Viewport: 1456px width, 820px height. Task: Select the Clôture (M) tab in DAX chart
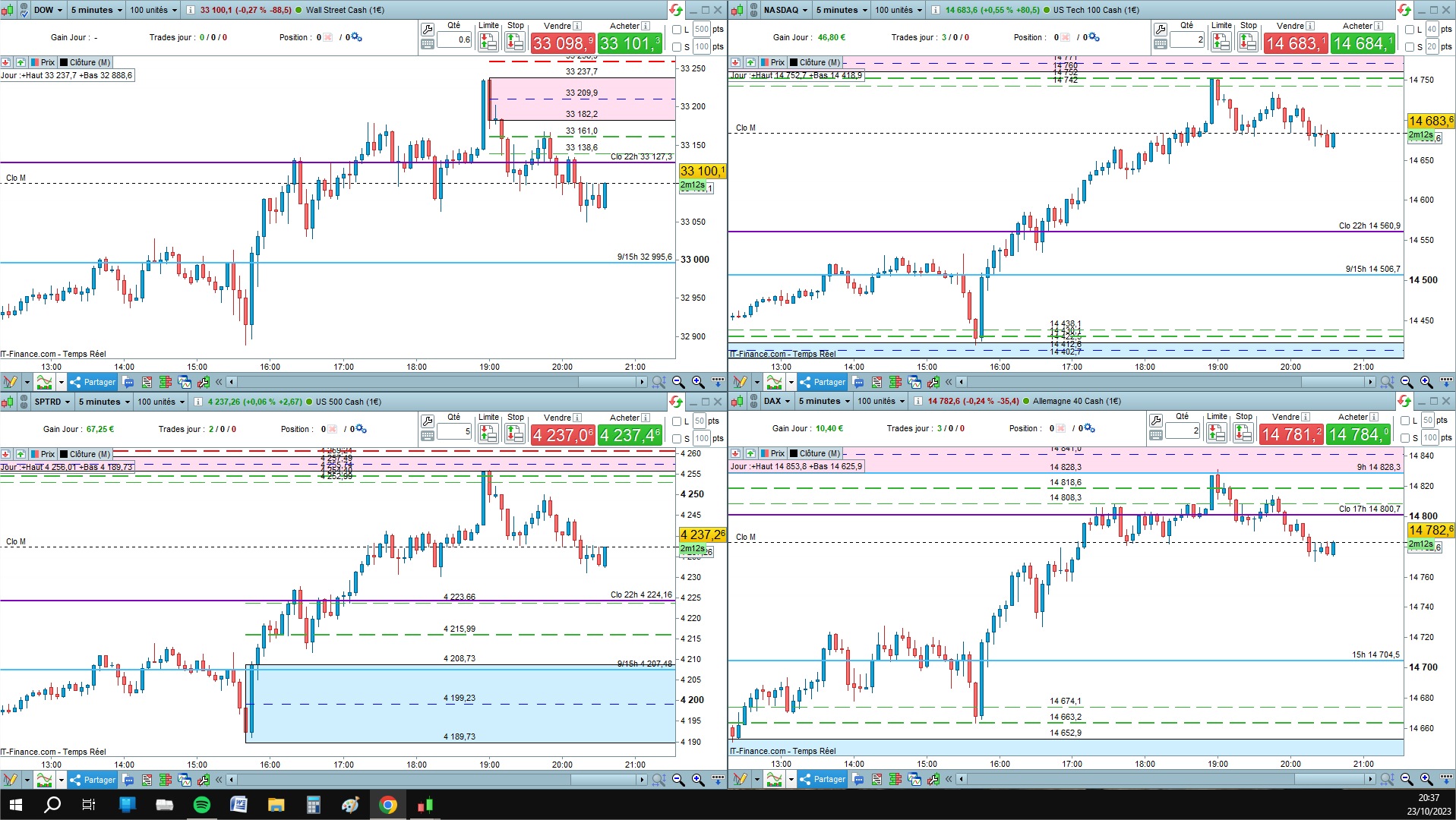click(x=815, y=453)
